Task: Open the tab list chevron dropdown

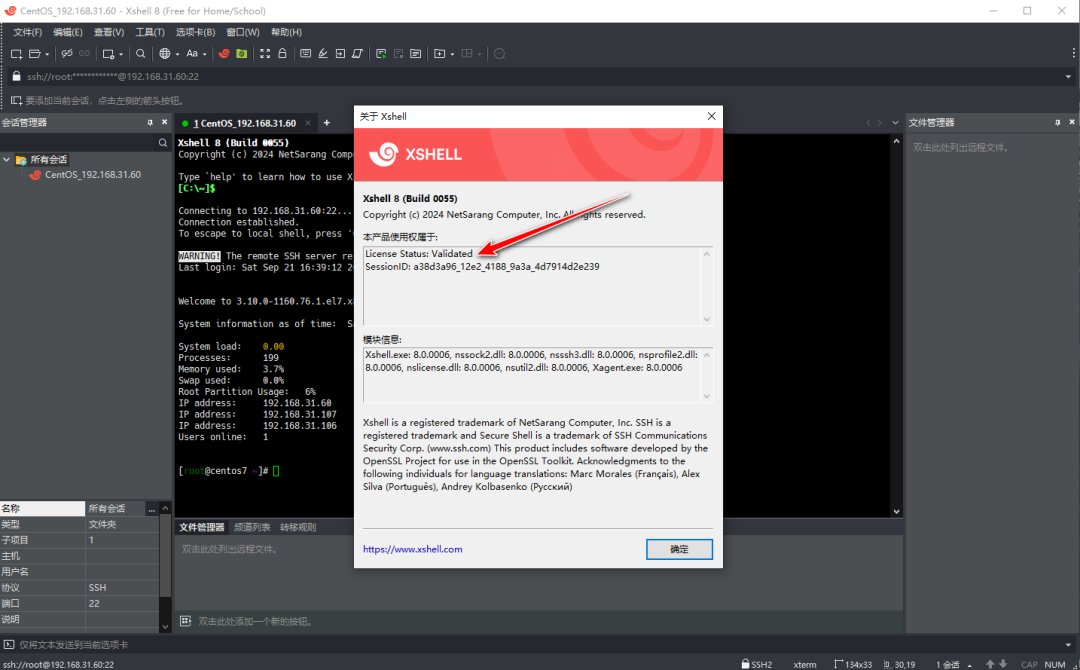Action: (x=895, y=123)
